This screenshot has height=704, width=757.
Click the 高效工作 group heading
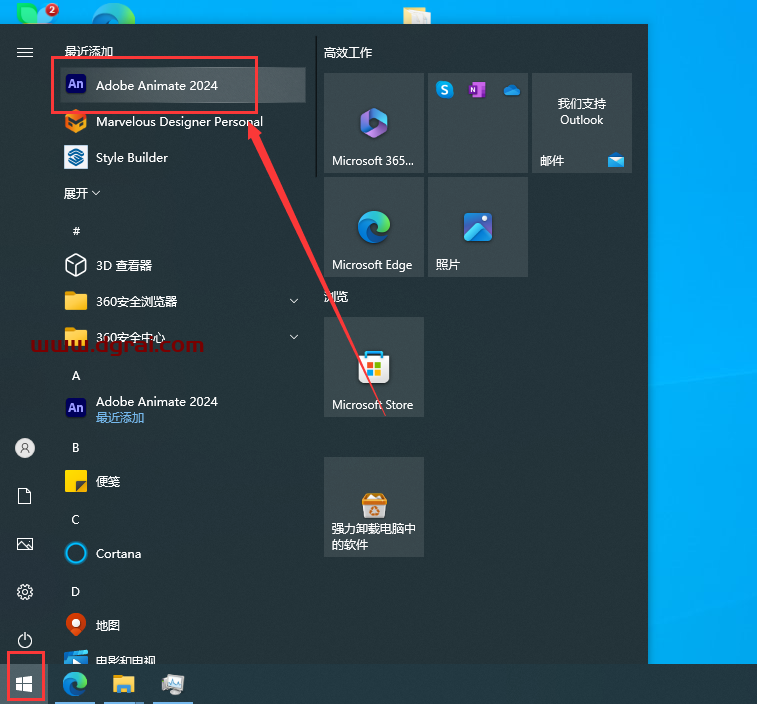[348, 53]
